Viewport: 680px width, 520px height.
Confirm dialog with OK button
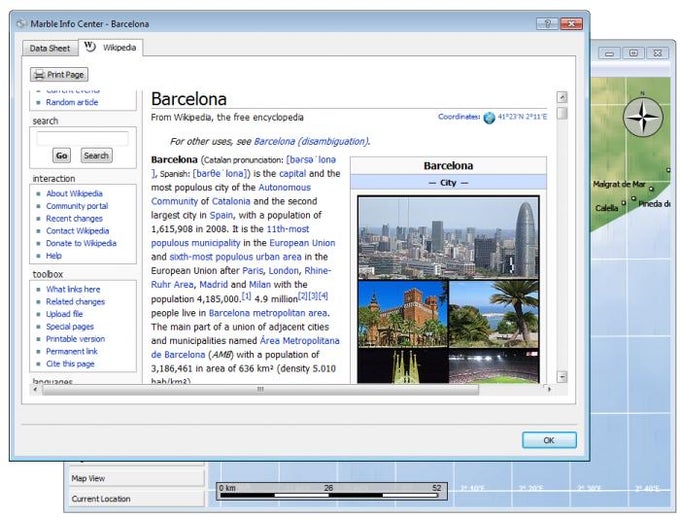(x=549, y=440)
